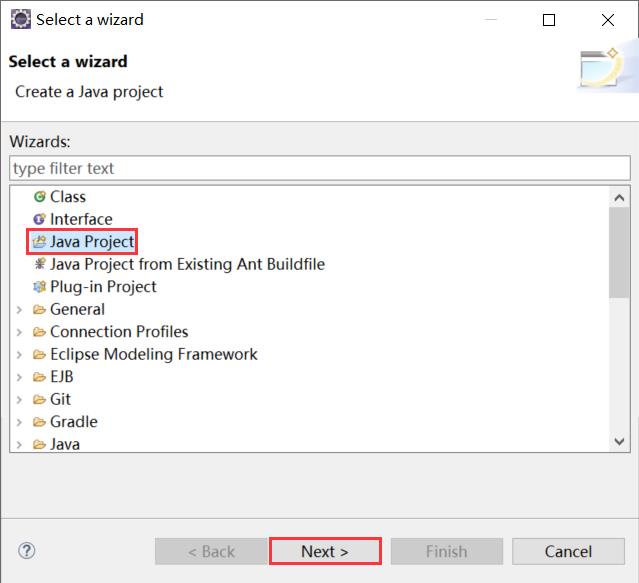The height and width of the screenshot is (583, 639).
Task: Click the Interface wizard icon
Action: tap(40, 220)
